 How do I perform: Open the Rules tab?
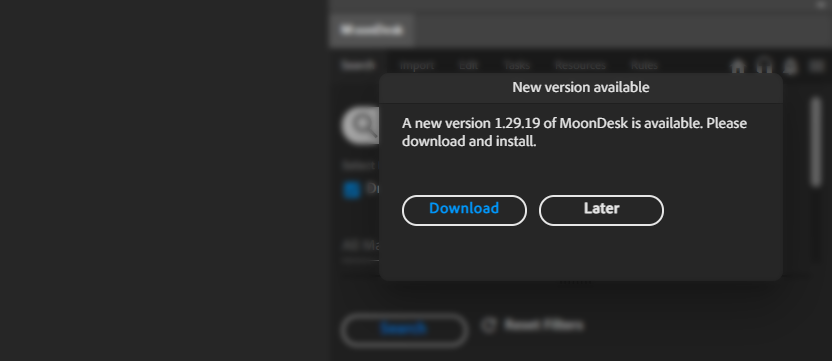(644, 65)
